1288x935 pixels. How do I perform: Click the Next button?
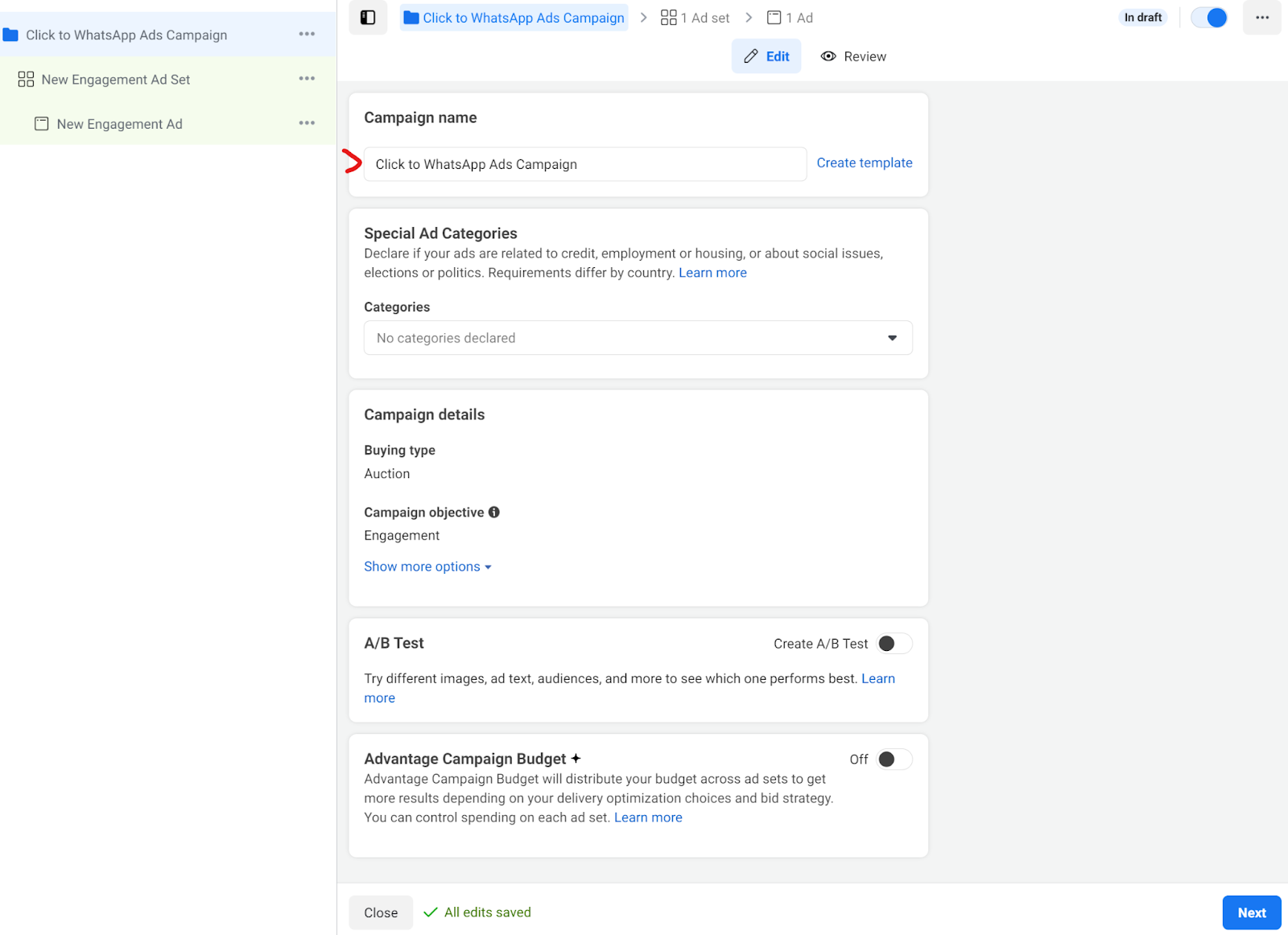tap(1250, 912)
